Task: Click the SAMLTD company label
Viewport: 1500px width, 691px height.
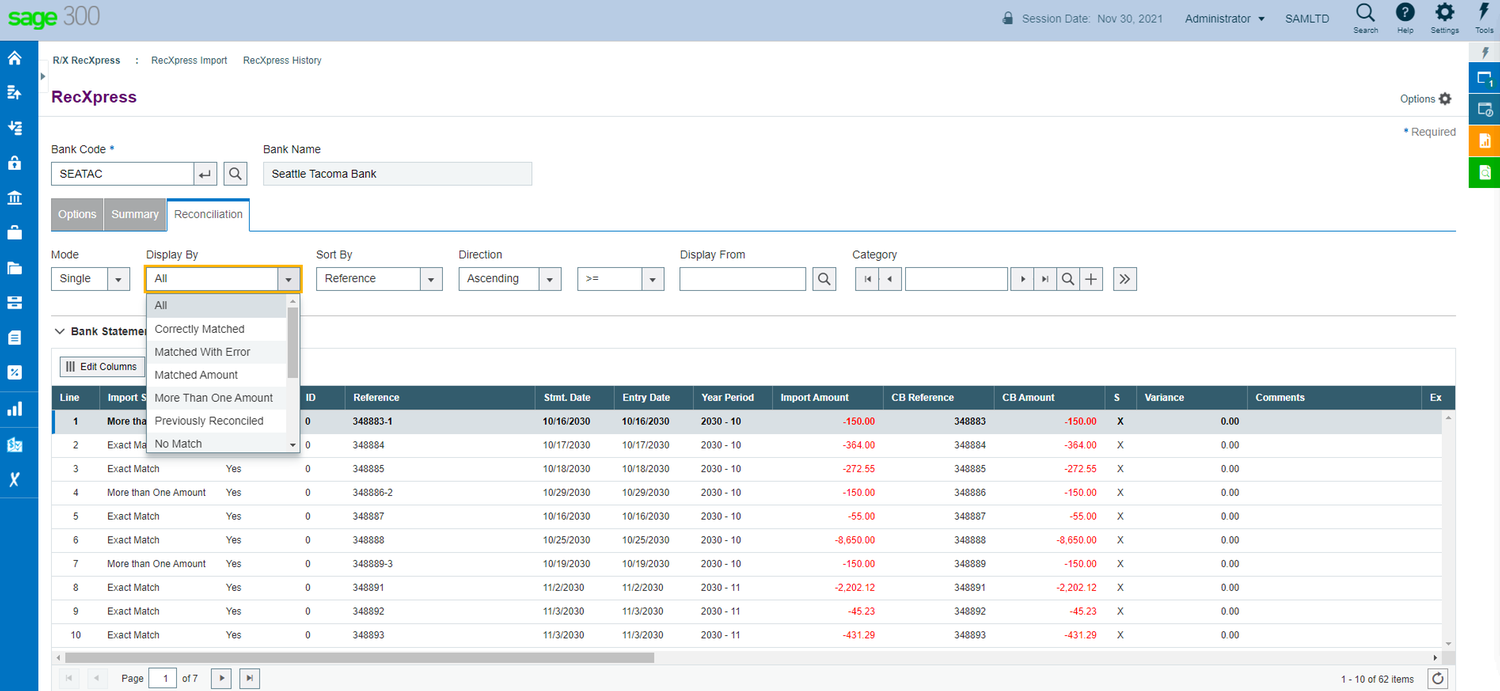Action: click(x=1307, y=19)
